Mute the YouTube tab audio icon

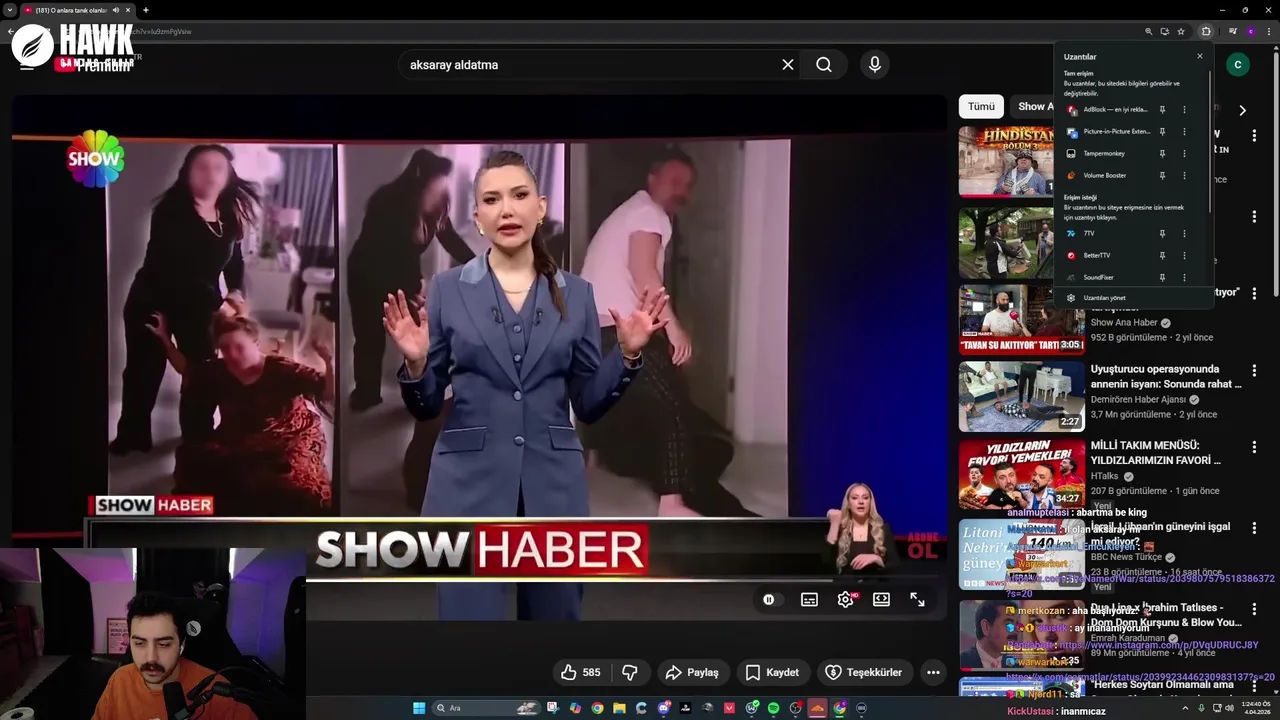116,10
